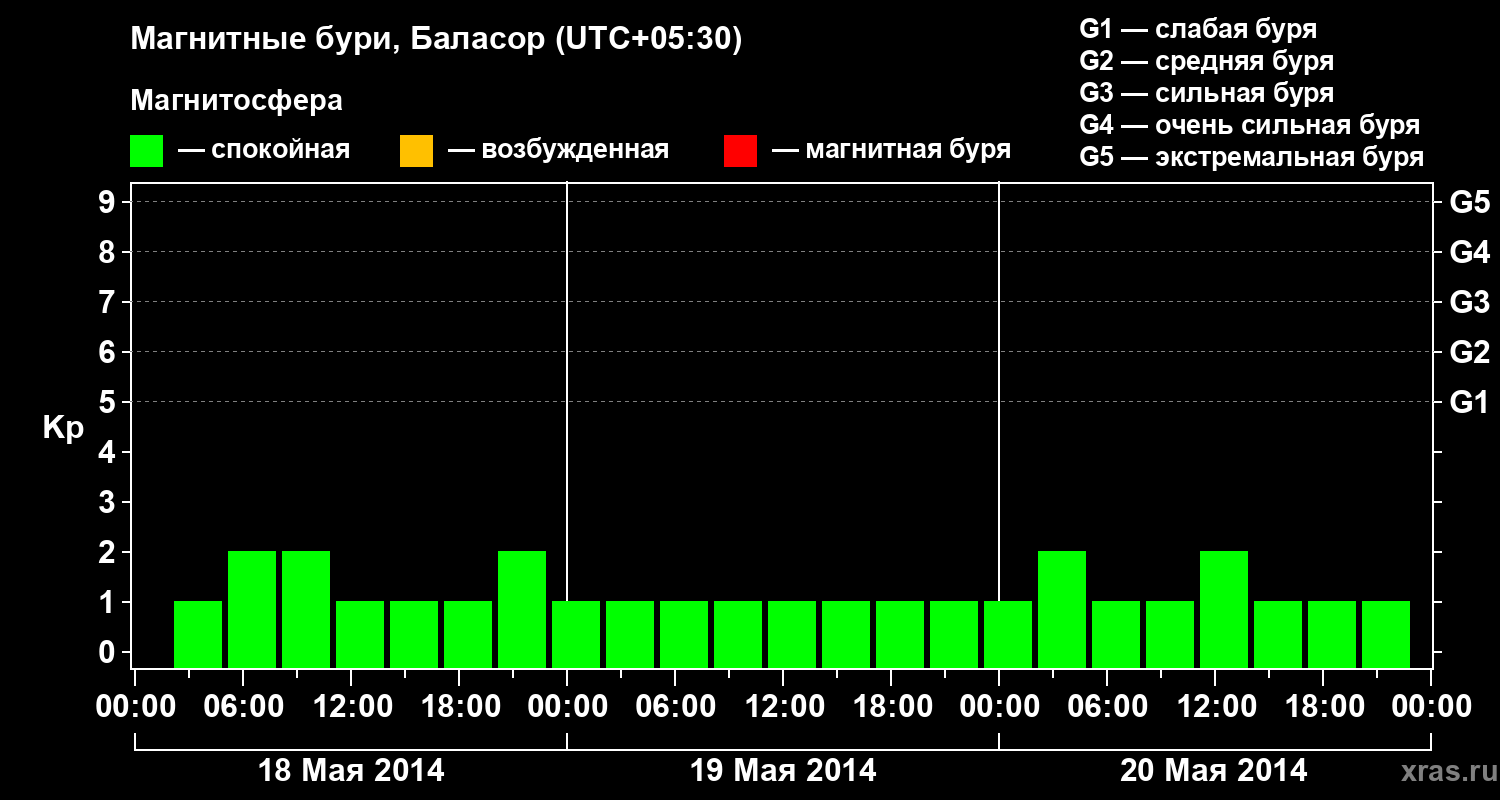Click the '18 Мая 2014' date label

click(352, 771)
